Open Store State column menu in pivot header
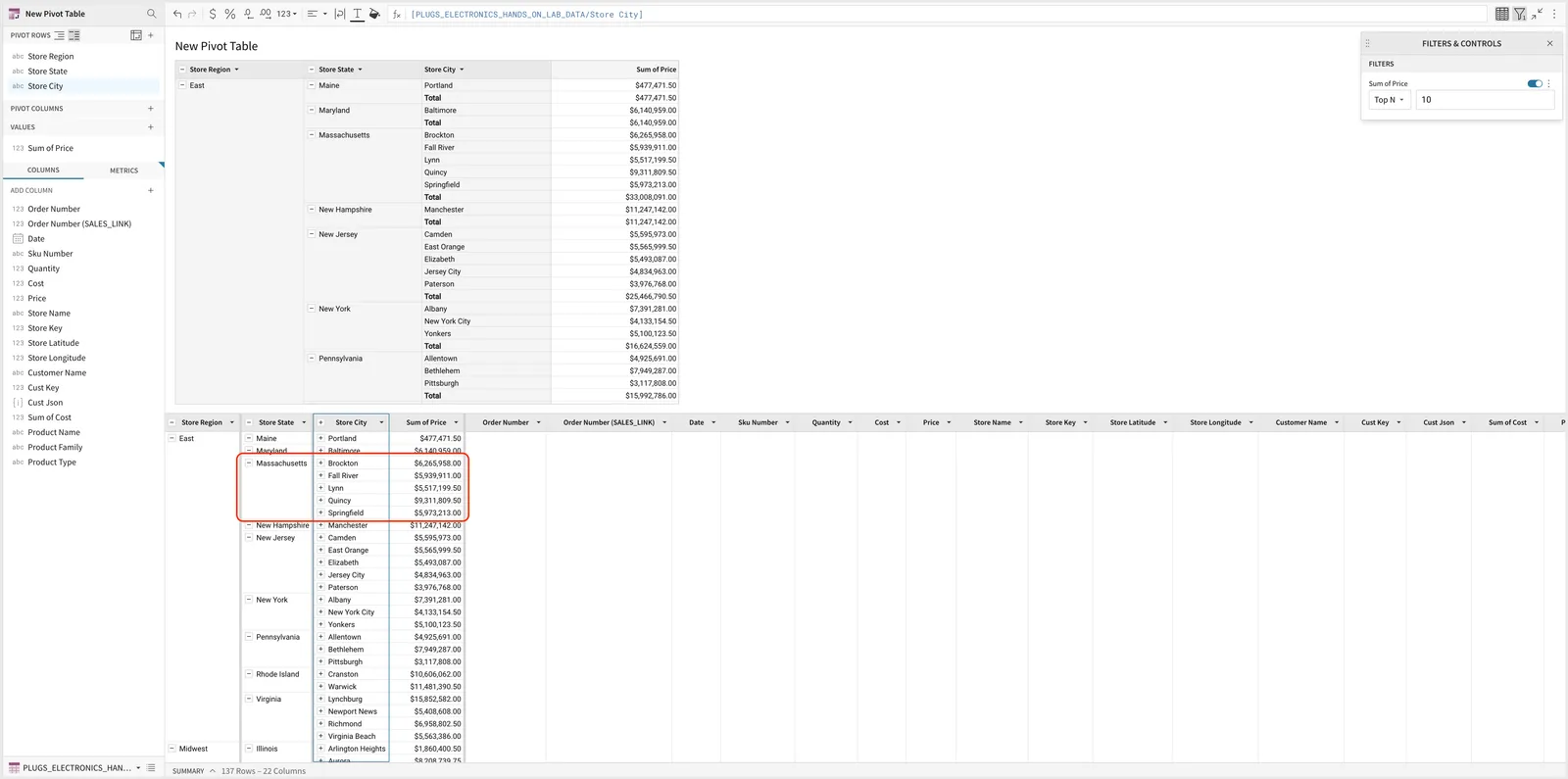1568x779 pixels. point(360,70)
